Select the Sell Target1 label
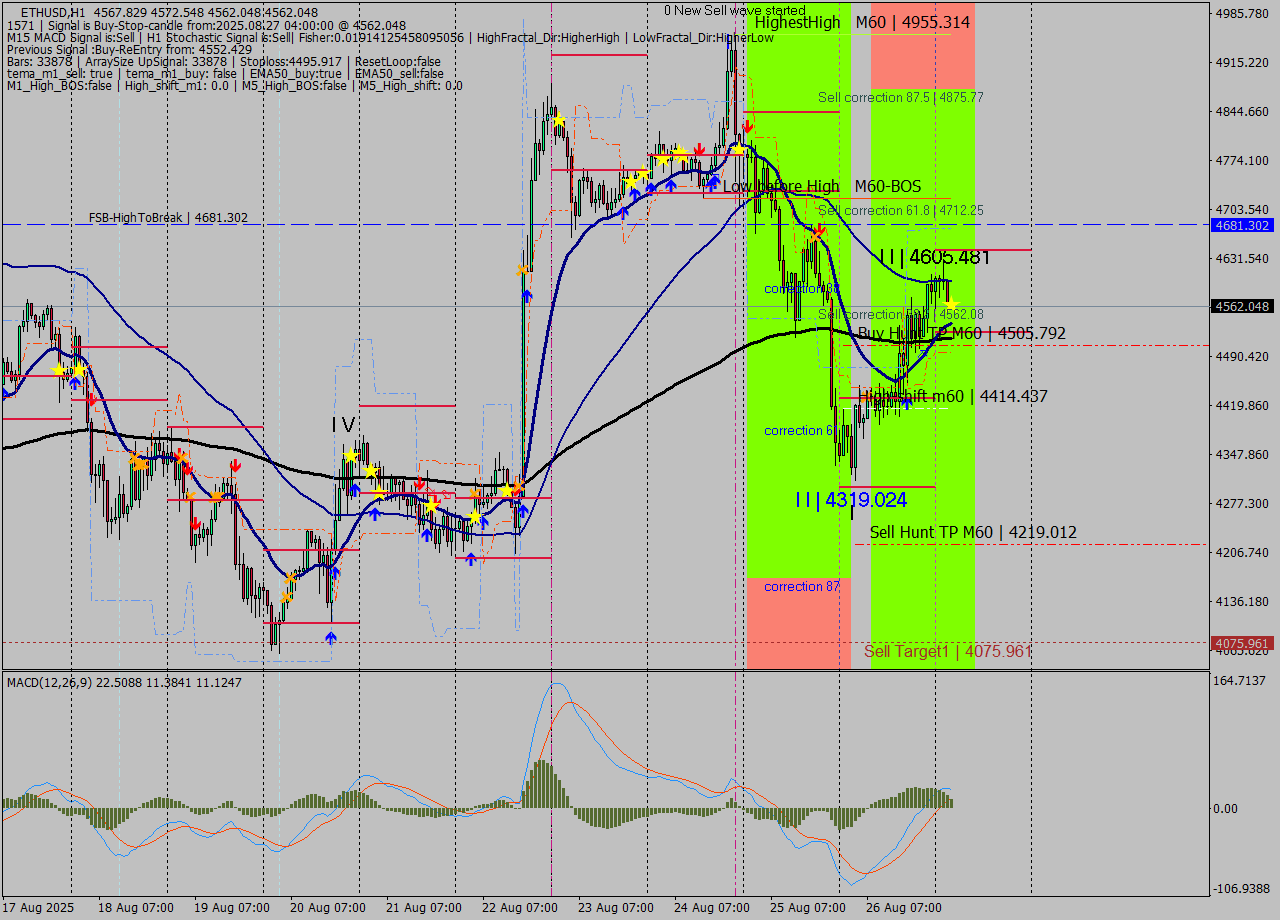The image size is (1280, 920). point(948,651)
